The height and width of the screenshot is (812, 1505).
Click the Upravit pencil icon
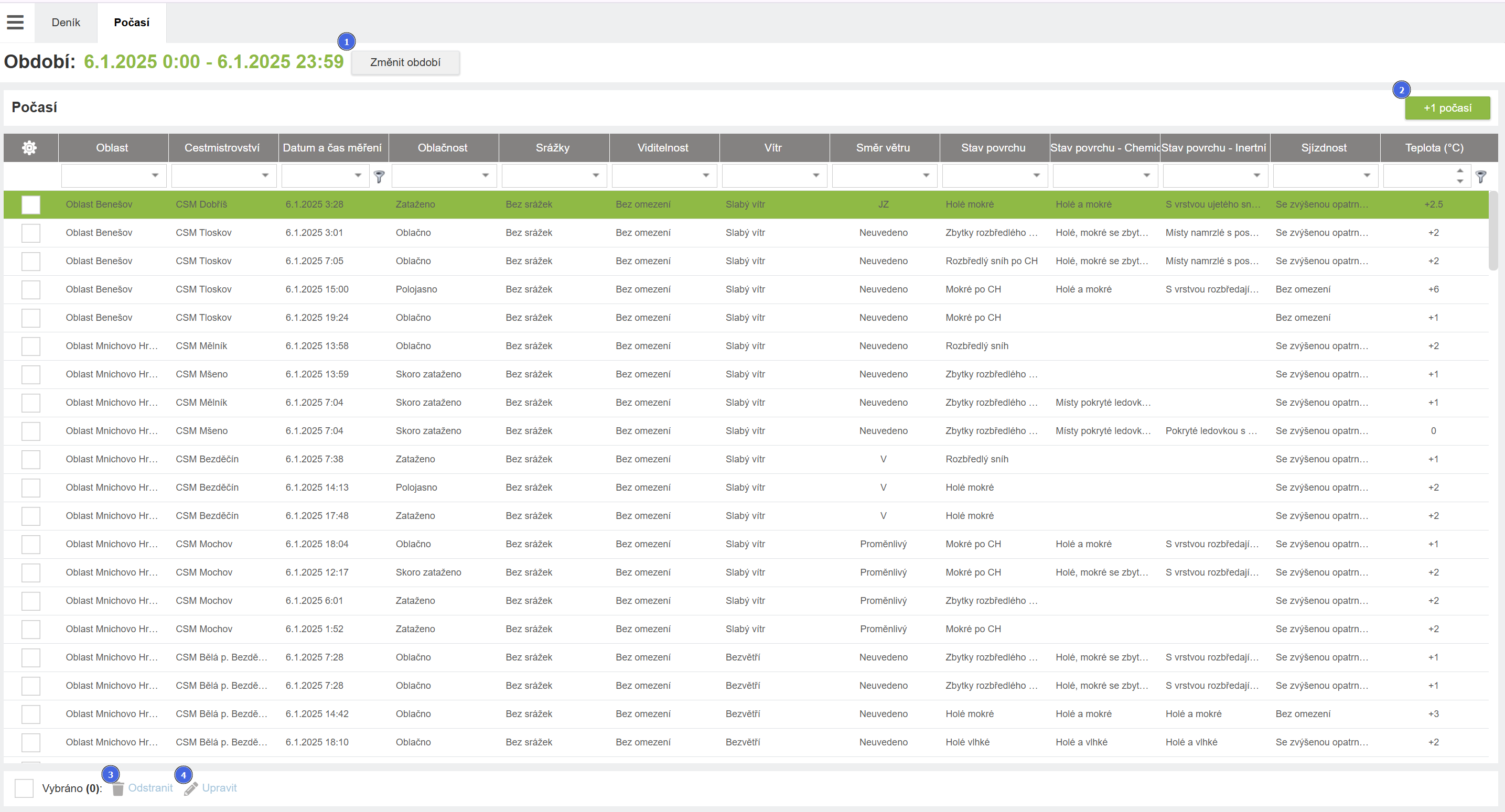tap(190, 788)
